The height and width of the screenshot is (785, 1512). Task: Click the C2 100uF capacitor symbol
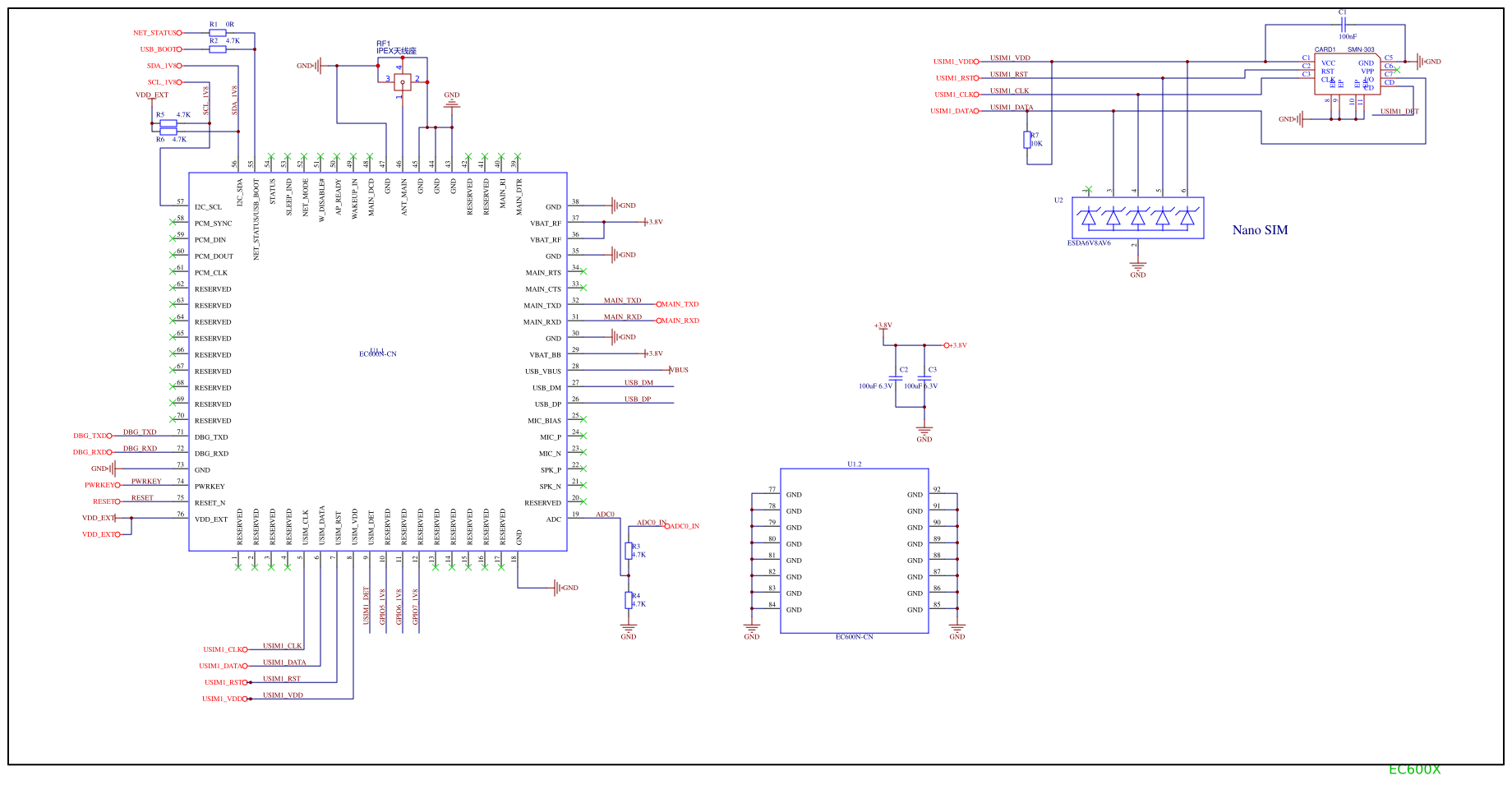click(x=896, y=378)
